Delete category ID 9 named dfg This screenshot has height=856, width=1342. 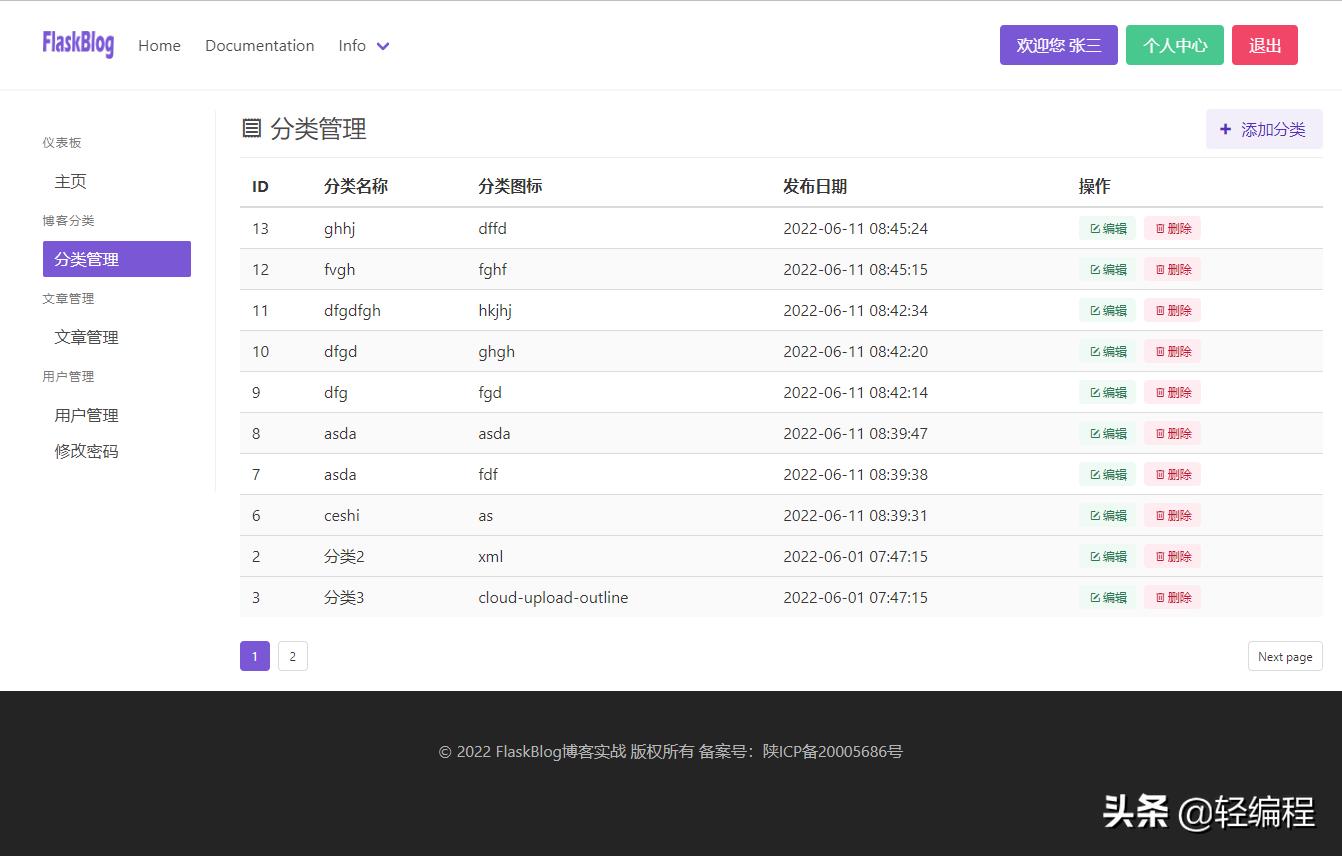click(1171, 392)
